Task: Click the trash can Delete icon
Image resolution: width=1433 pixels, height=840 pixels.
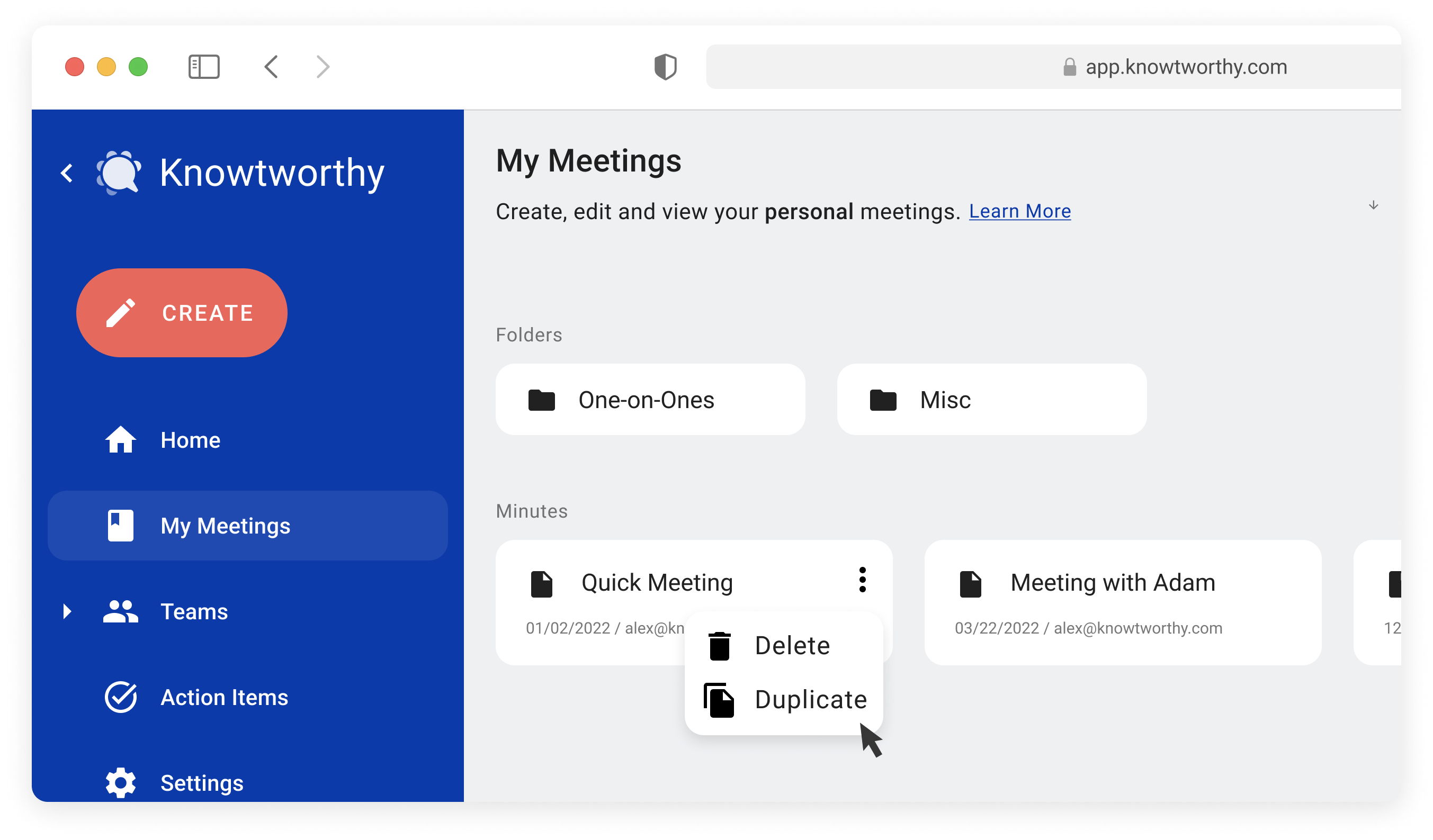Action: pos(719,646)
